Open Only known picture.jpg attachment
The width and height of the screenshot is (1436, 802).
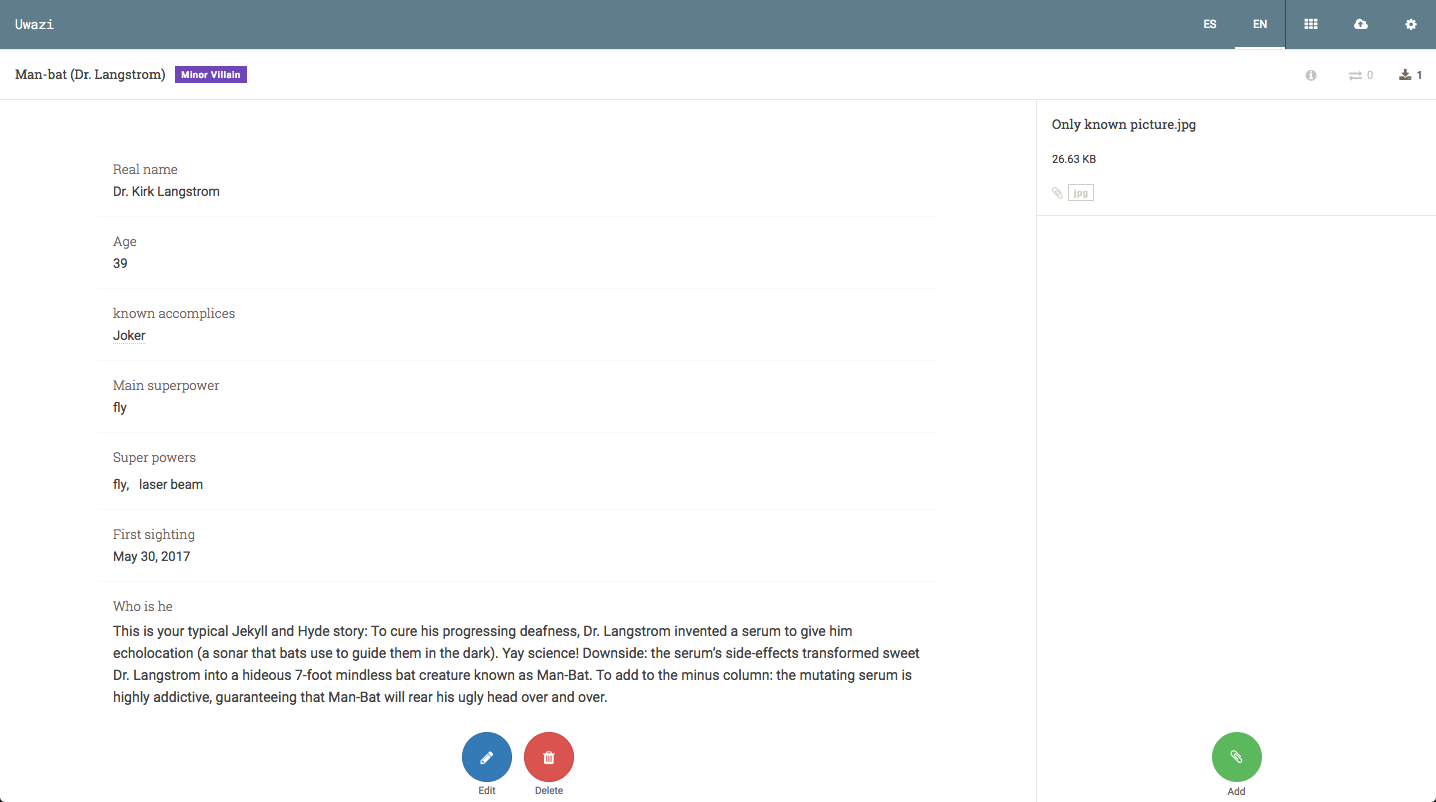[1124, 125]
